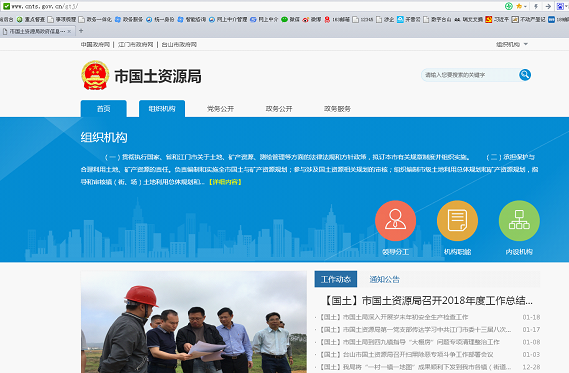Open the 机构职能 orange document icon
This screenshot has width=569, height=373.
coord(457,221)
